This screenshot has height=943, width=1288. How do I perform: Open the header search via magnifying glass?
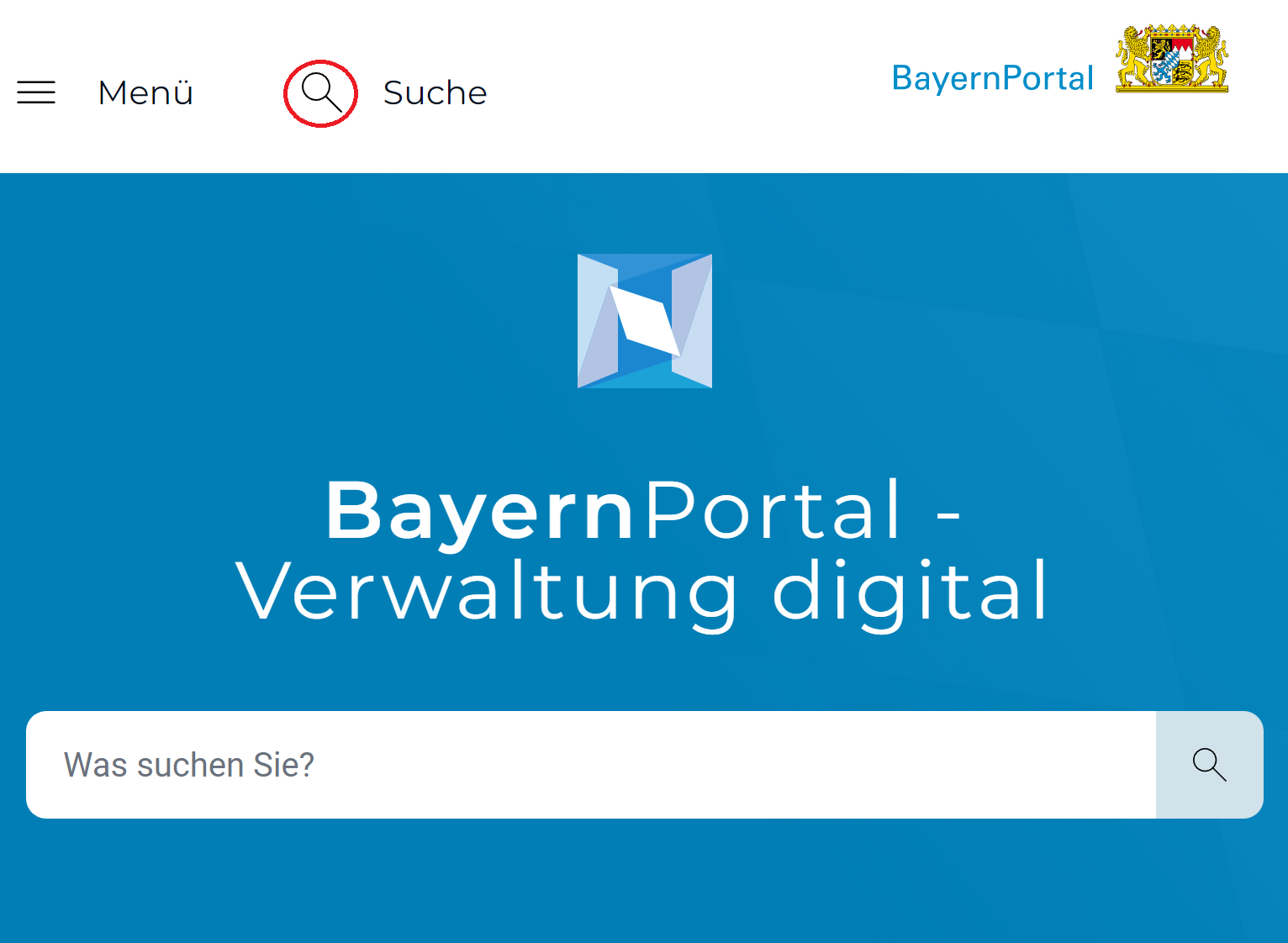coord(321,92)
